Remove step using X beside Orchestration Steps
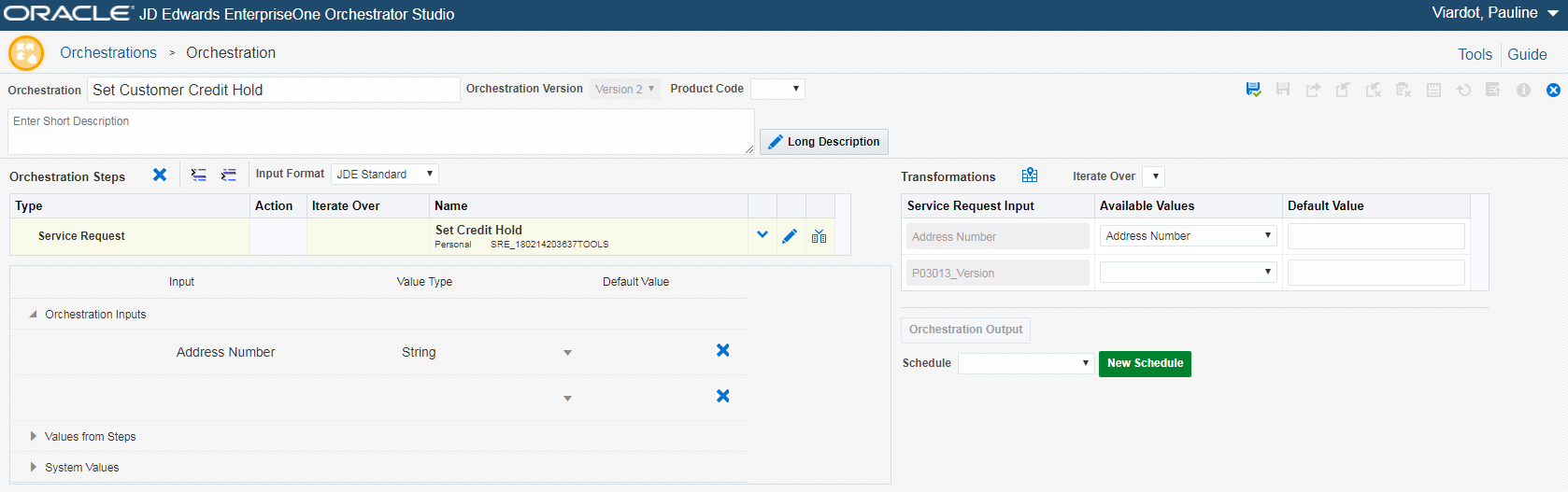 click(x=160, y=175)
